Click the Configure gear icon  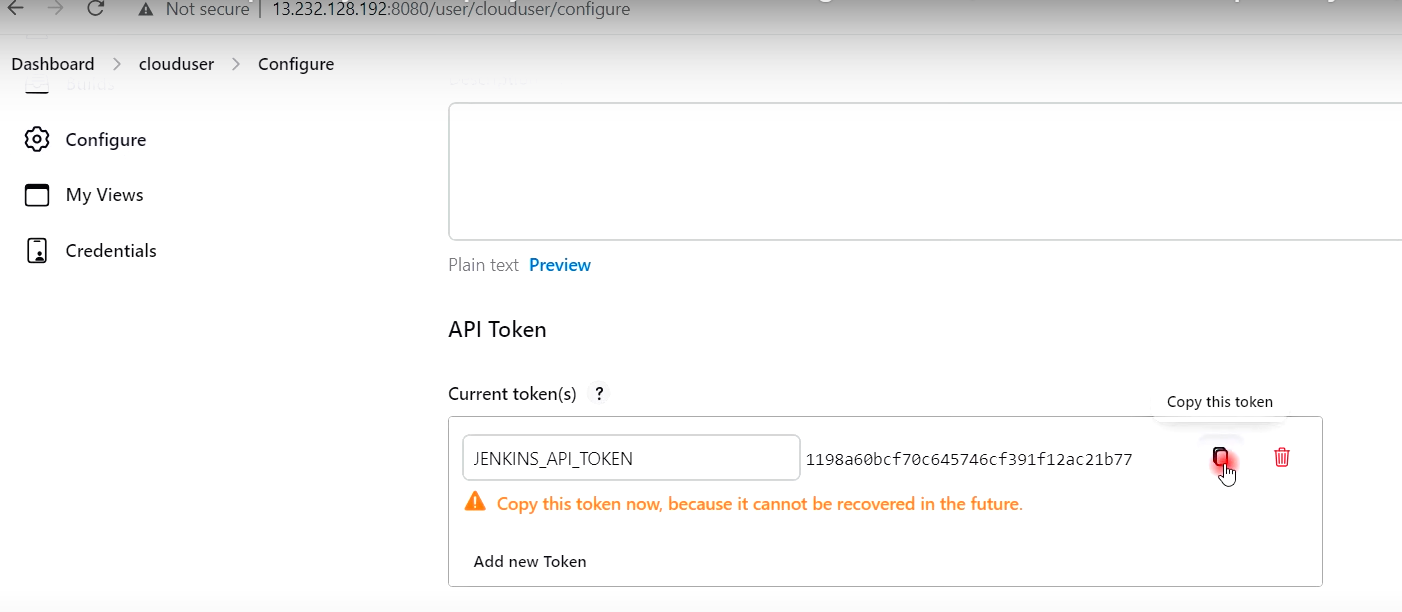37,140
